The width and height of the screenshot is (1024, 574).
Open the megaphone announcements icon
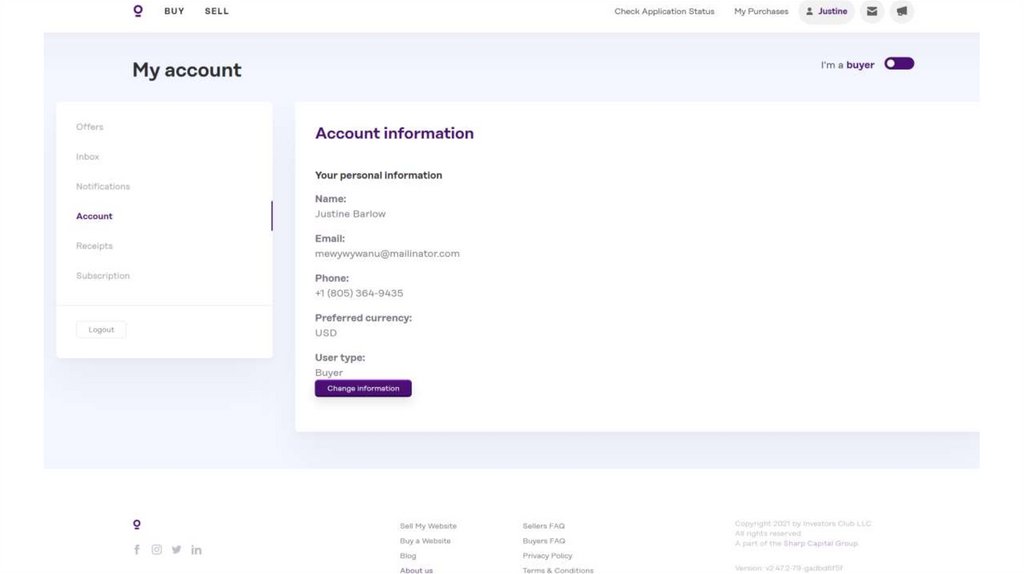pos(902,12)
